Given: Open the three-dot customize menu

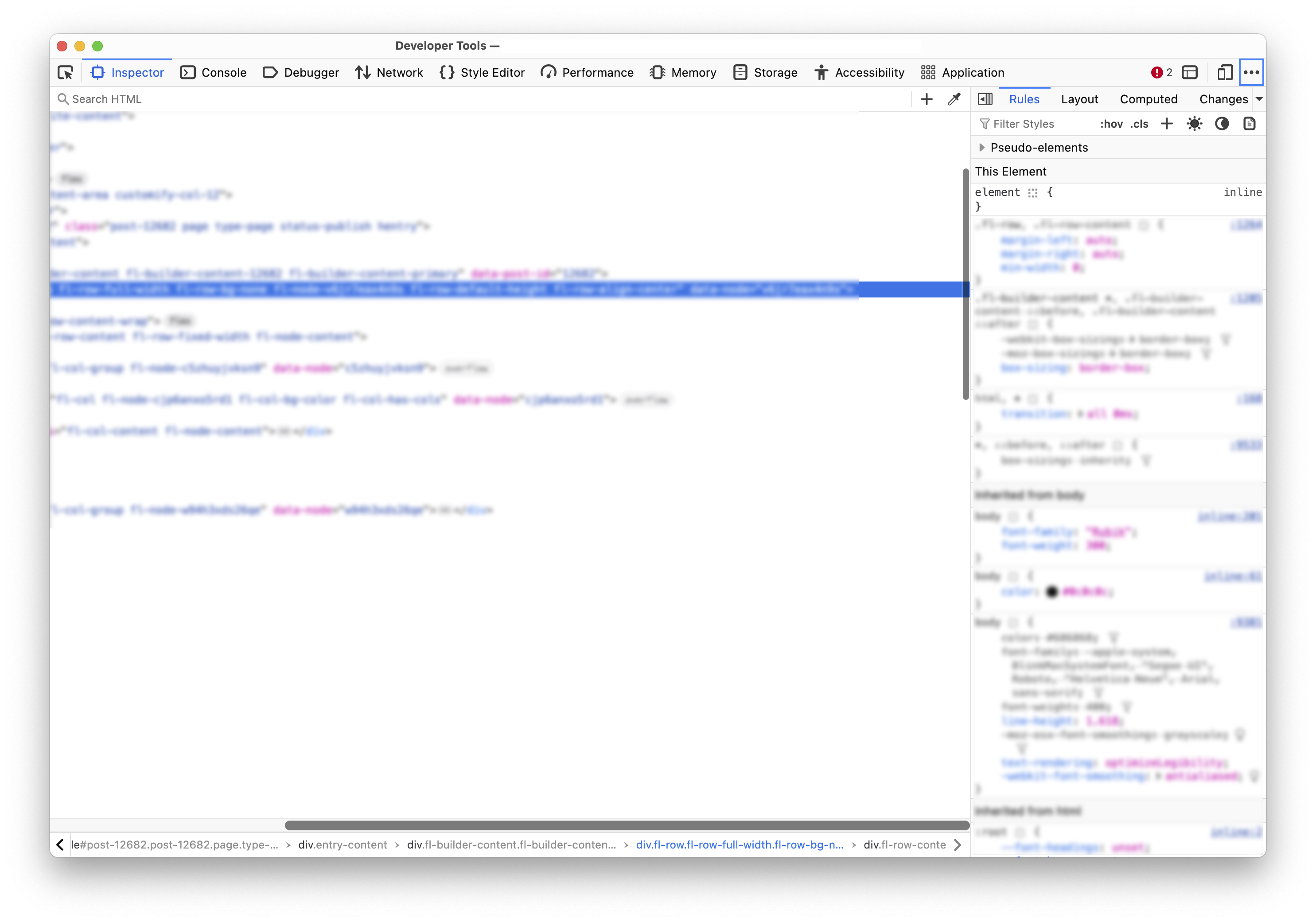Looking at the screenshot, I should pyautogui.click(x=1251, y=72).
